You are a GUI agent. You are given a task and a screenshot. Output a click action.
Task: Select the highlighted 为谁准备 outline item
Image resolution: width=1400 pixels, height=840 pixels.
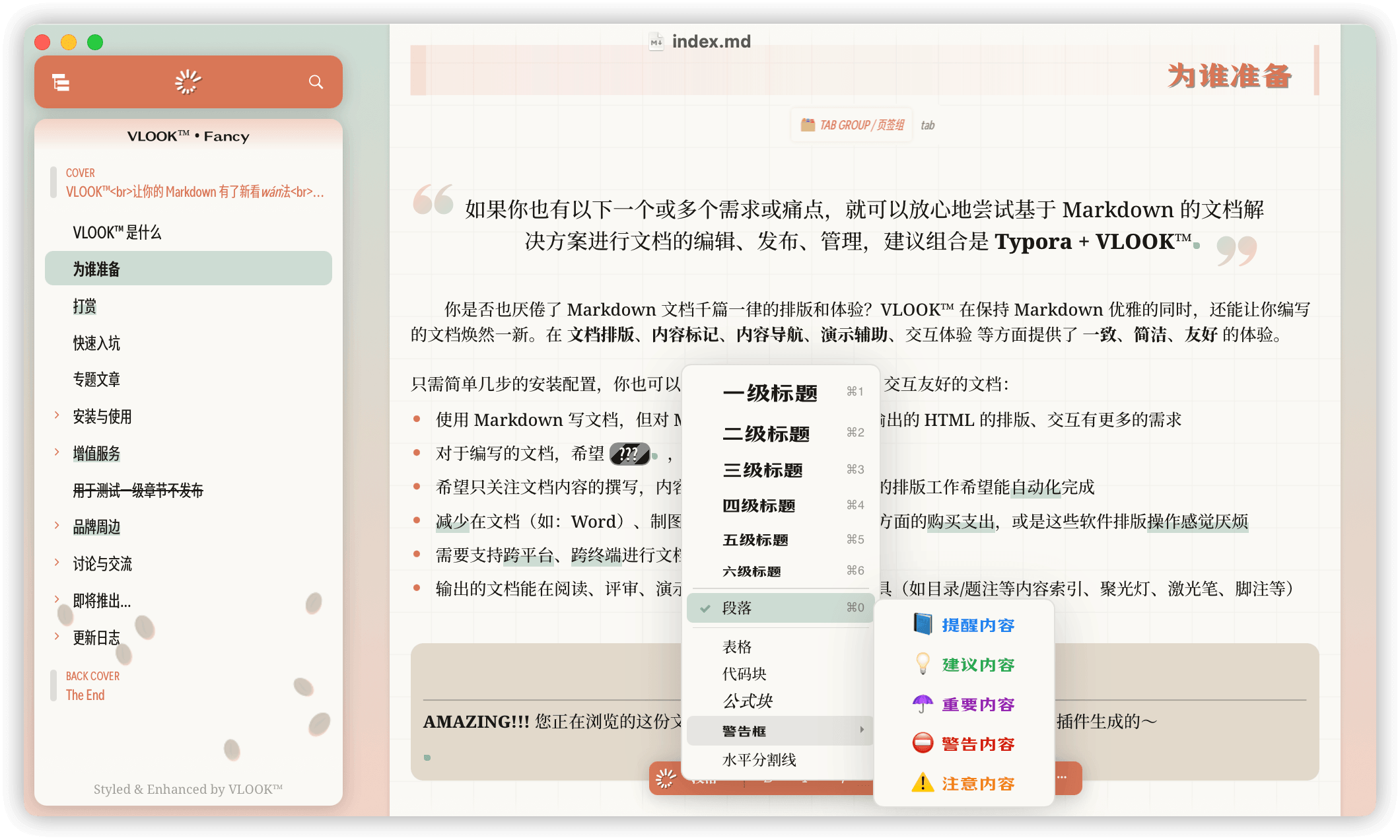click(x=188, y=268)
